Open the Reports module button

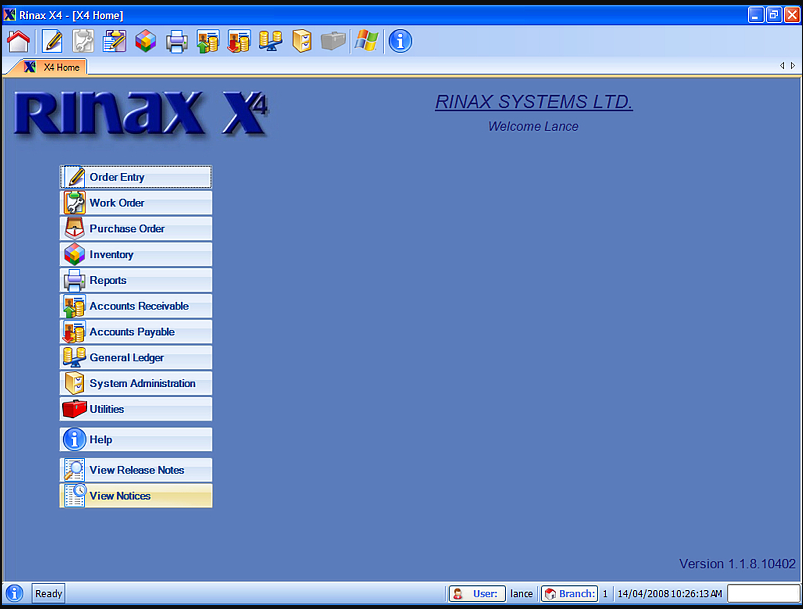point(136,280)
